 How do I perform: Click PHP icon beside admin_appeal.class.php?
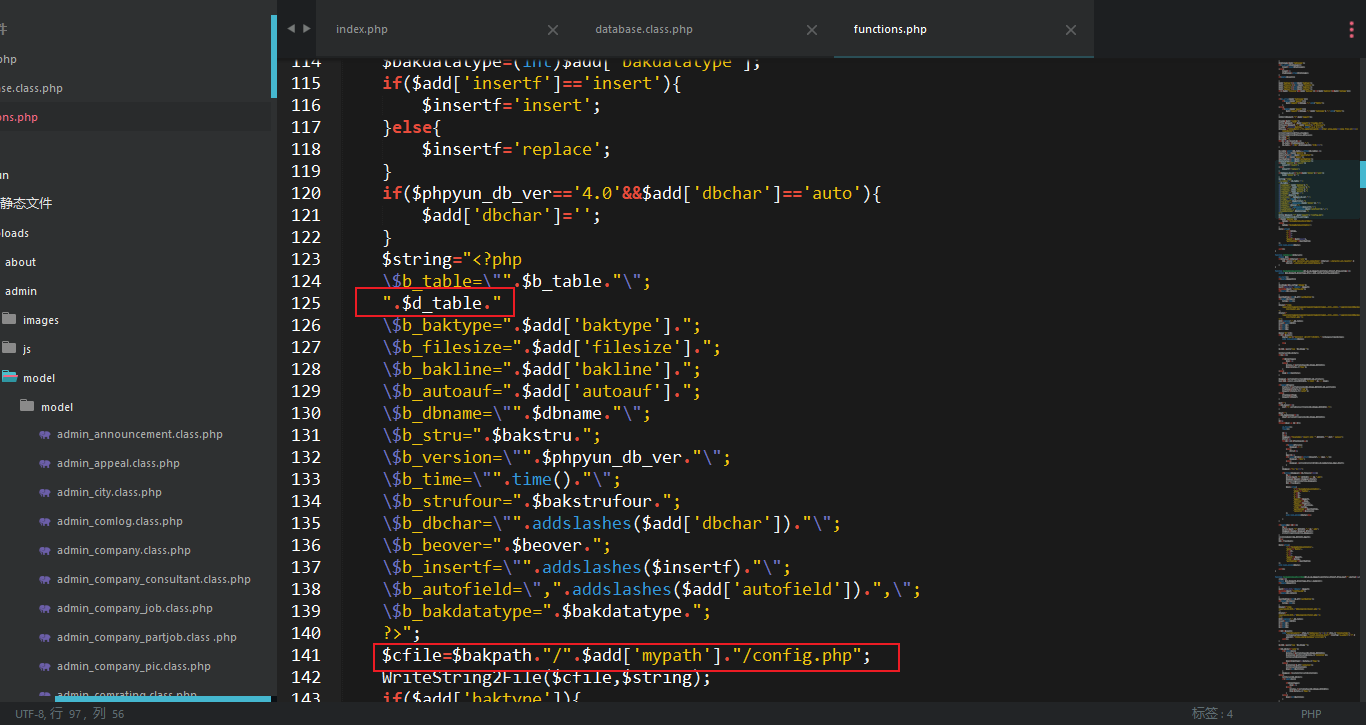(45, 464)
